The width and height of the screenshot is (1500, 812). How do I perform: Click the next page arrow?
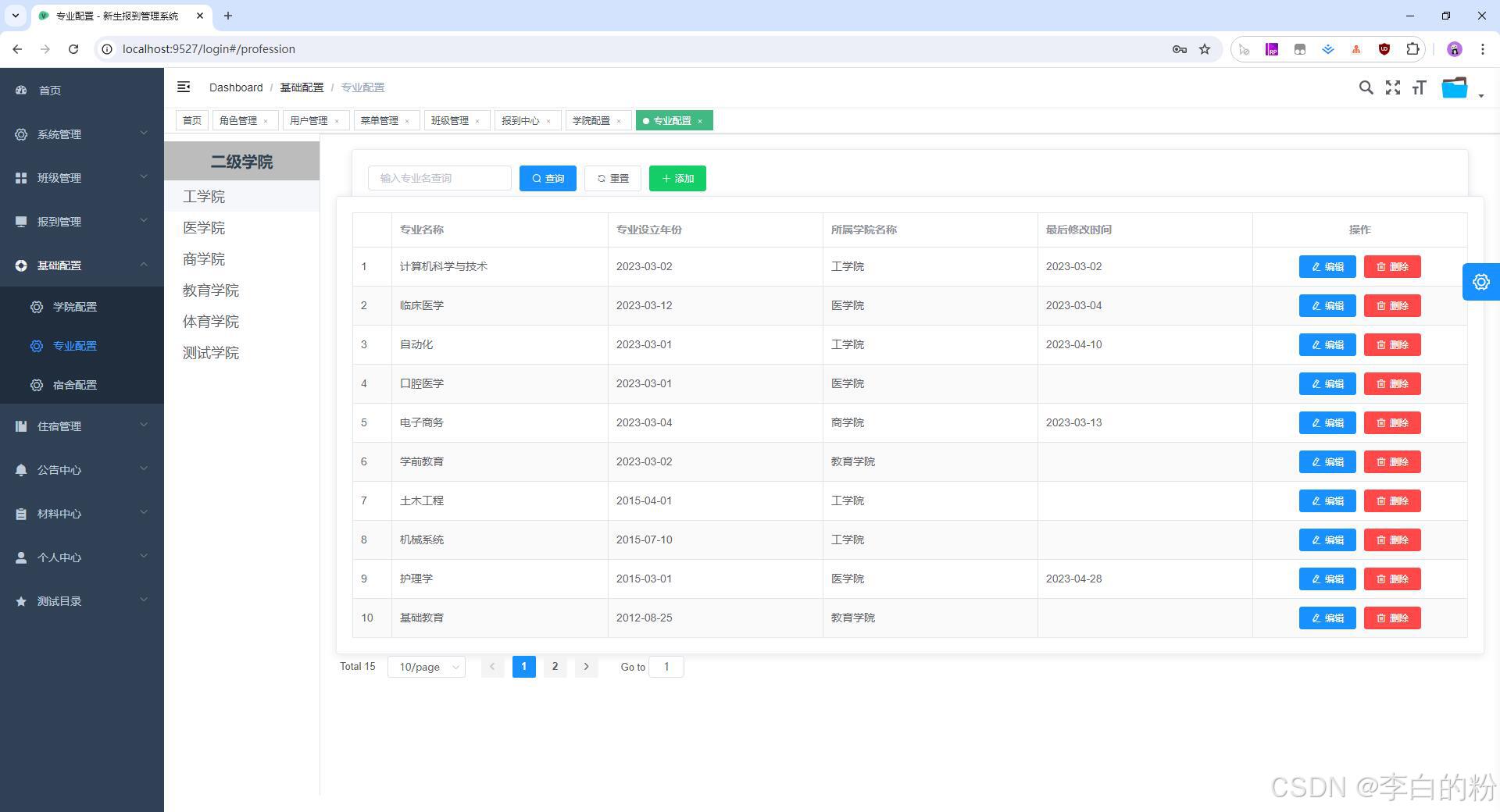tap(586, 666)
